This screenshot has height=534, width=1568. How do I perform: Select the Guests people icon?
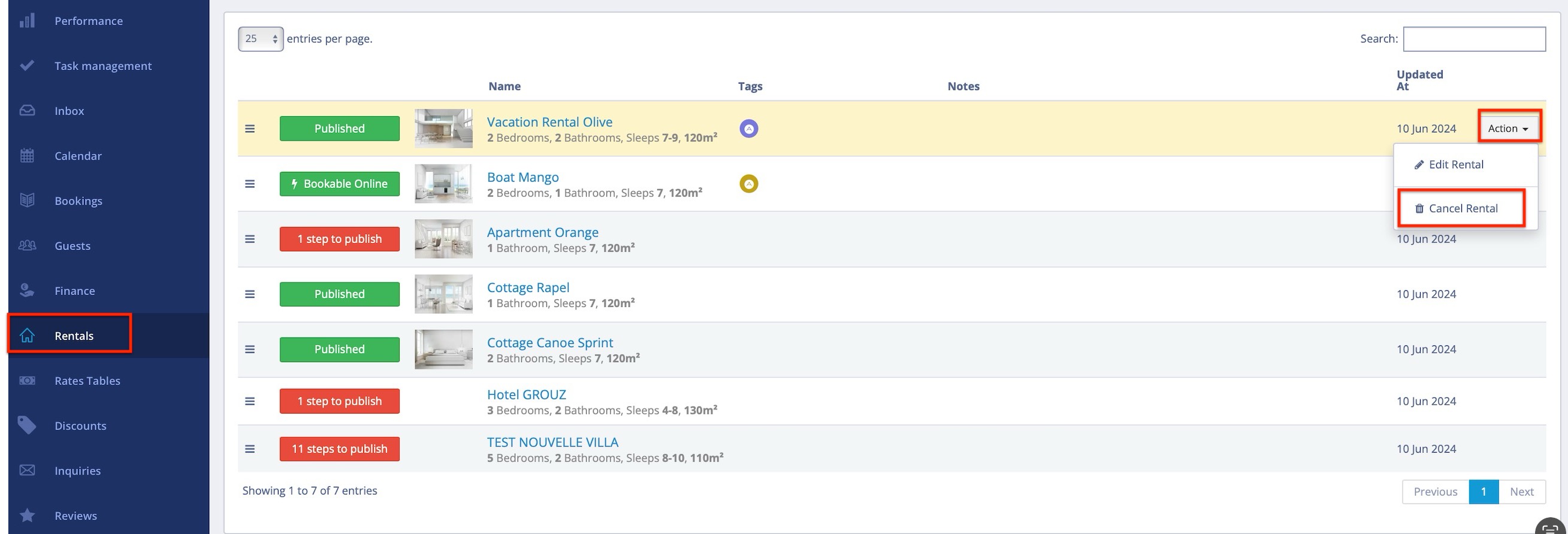pyautogui.click(x=27, y=245)
